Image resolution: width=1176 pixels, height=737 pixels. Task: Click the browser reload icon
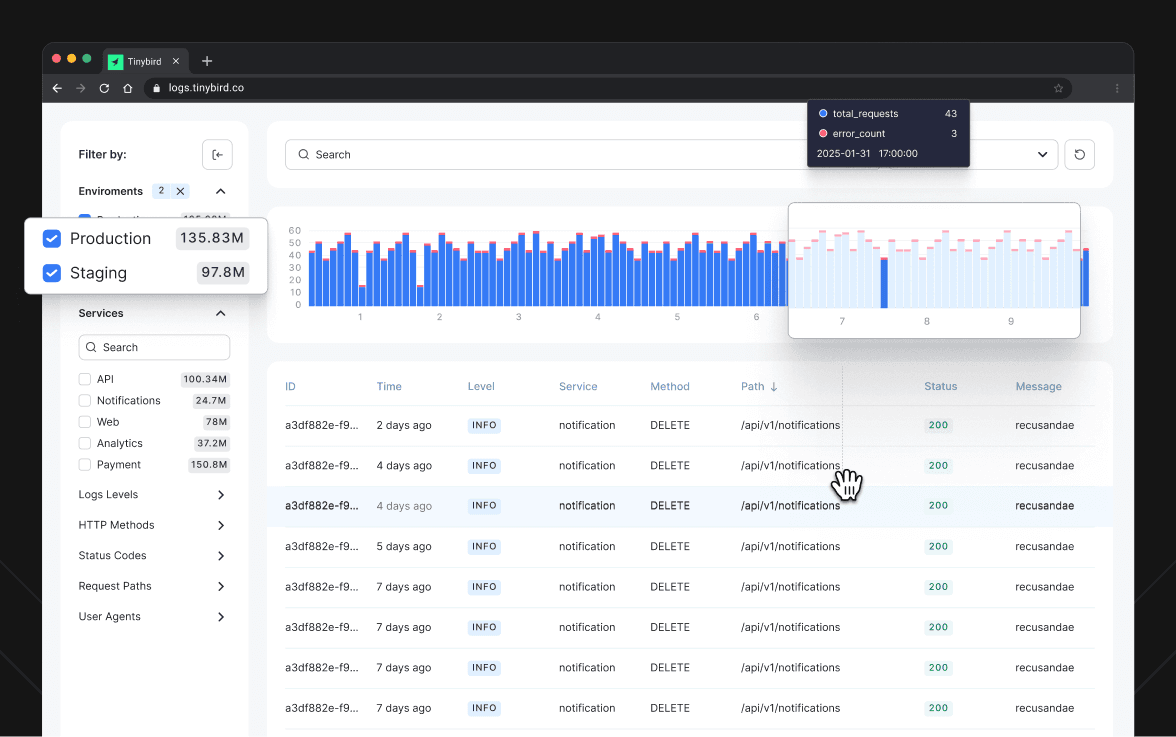click(104, 88)
